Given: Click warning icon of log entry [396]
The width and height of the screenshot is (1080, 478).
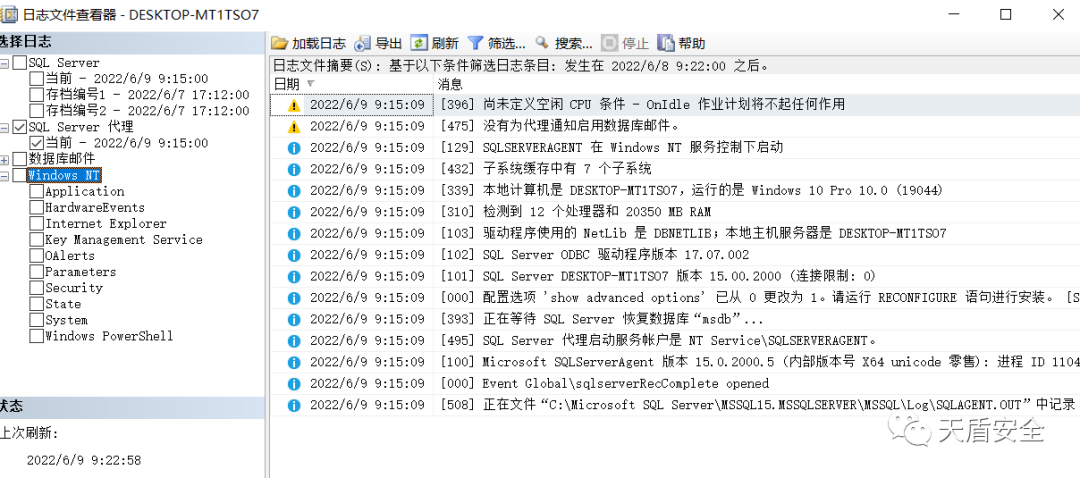Looking at the screenshot, I should (x=294, y=105).
